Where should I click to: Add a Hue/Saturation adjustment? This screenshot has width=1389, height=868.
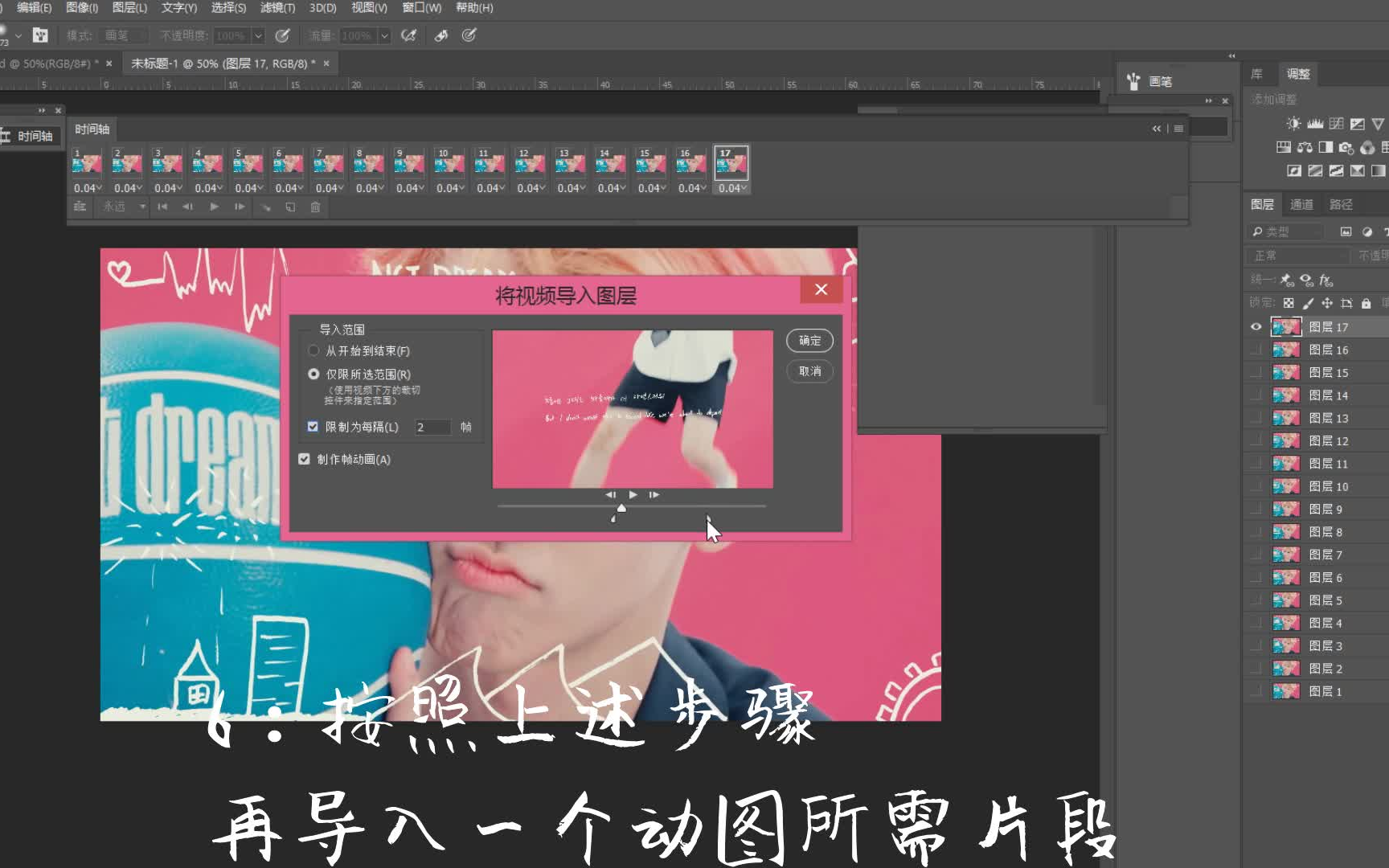1284,147
